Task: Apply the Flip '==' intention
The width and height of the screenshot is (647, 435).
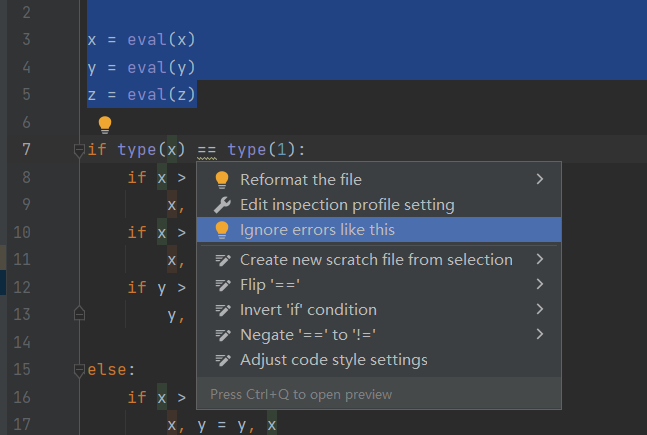Action: click(379, 285)
